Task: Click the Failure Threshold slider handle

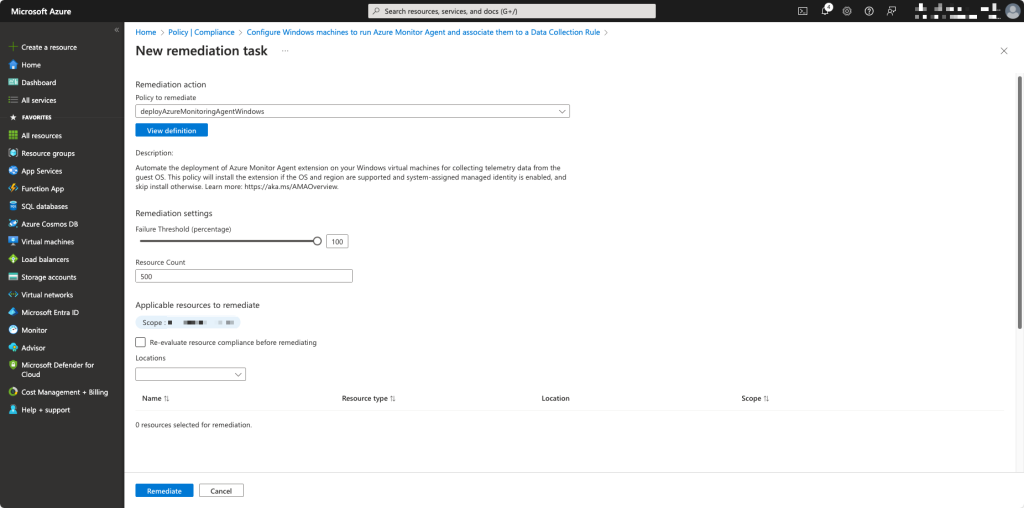Action: point(317,241)
